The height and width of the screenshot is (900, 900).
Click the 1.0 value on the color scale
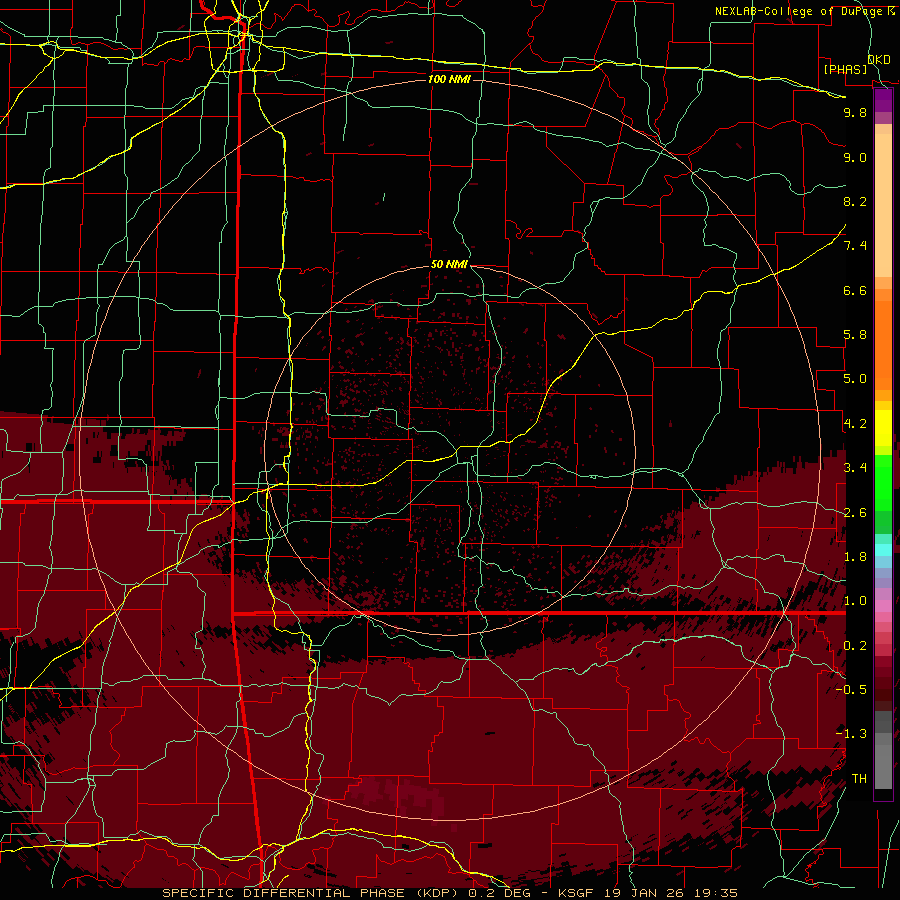(855, 601)
